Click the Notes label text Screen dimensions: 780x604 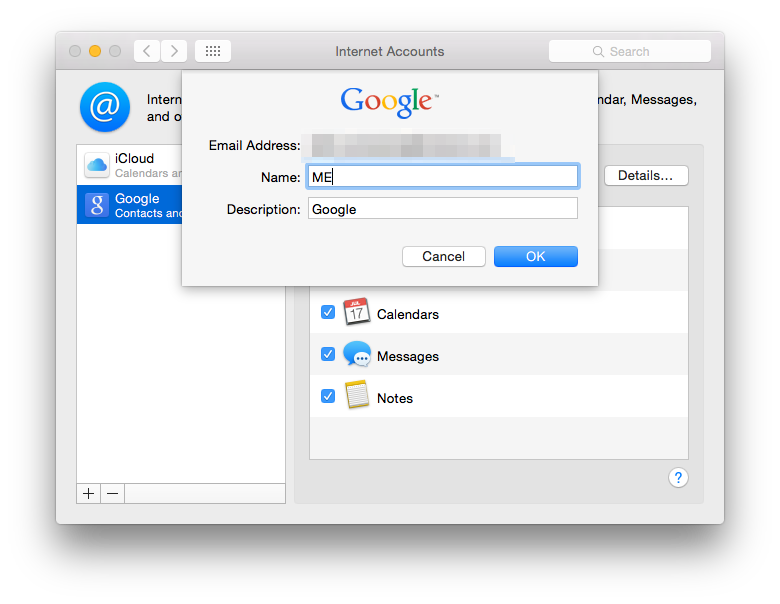point(395,399)
